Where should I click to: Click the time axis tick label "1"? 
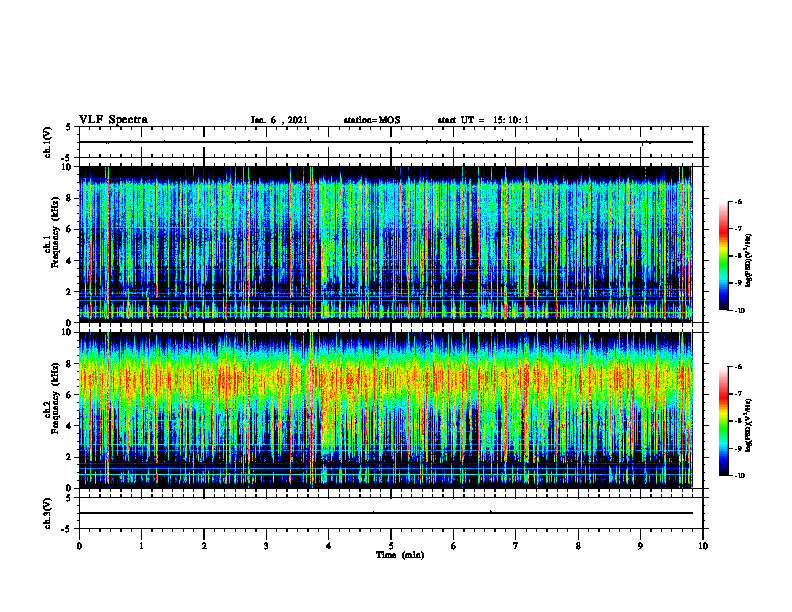point(141,546)
